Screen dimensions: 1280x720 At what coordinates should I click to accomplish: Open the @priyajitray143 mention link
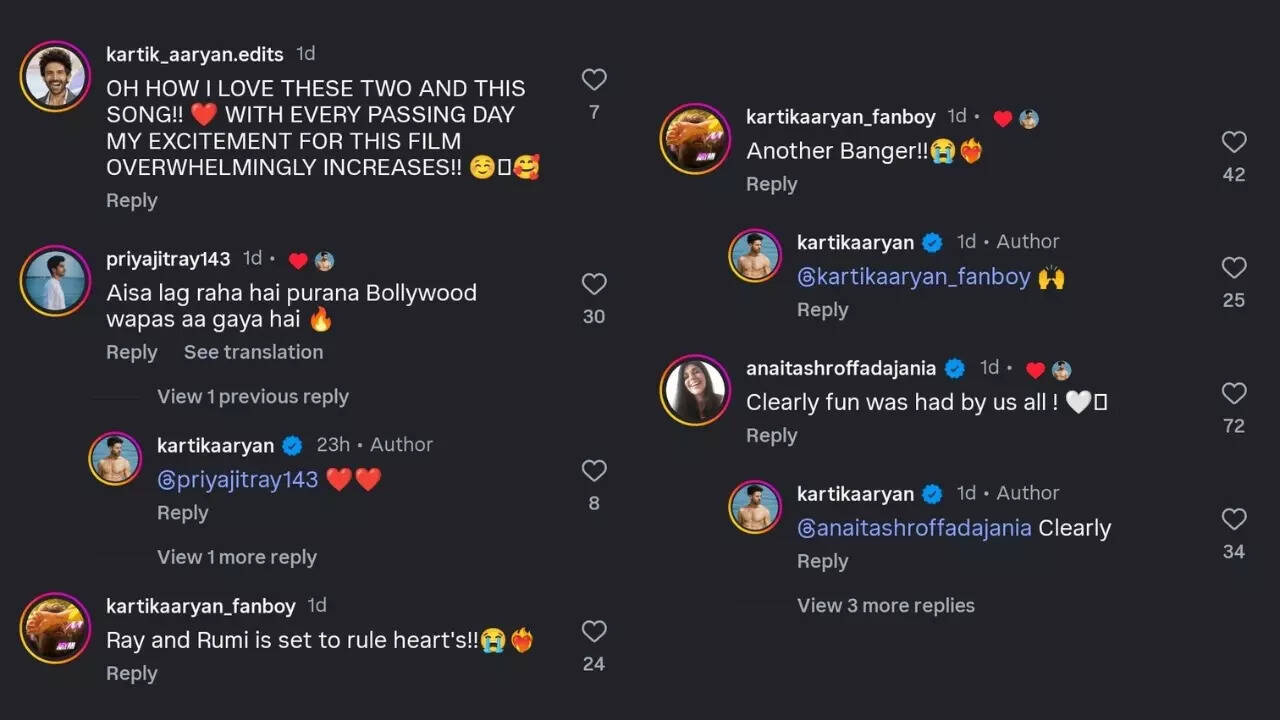pos(239,480)
